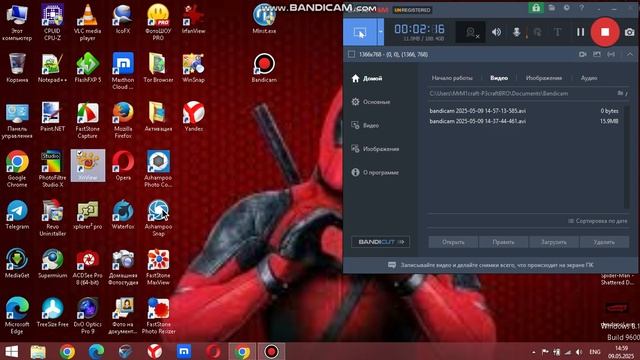The image size is (640, 360).
Task: Show hidden tray icons arrow
Action: (x=533, y=352)
